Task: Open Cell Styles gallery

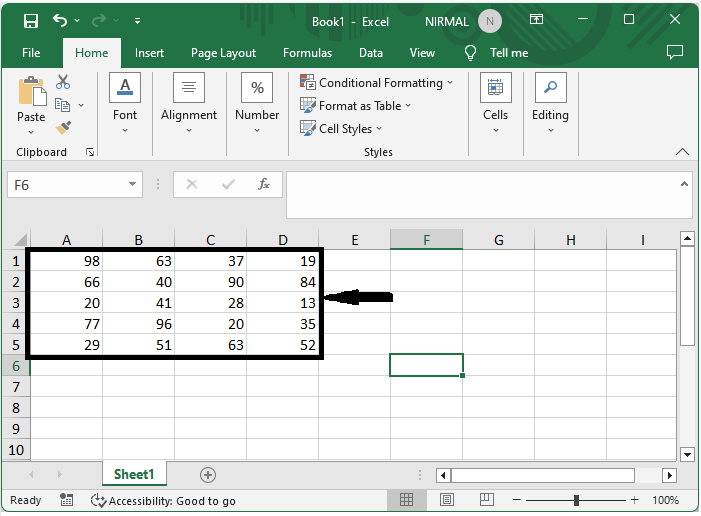Action: coord(341,129)
